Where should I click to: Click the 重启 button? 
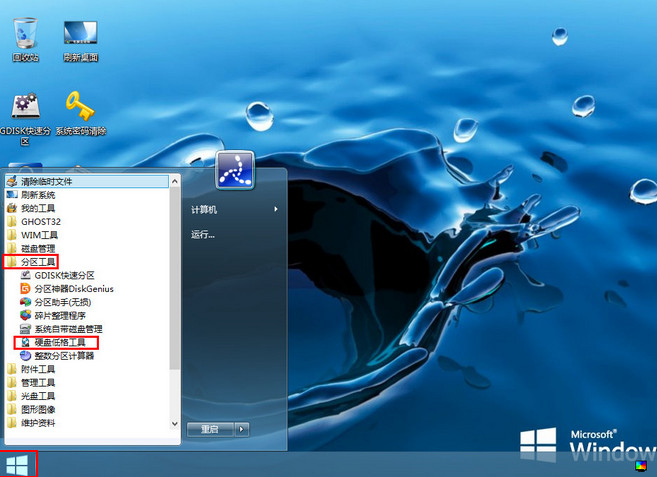[210, 429]
